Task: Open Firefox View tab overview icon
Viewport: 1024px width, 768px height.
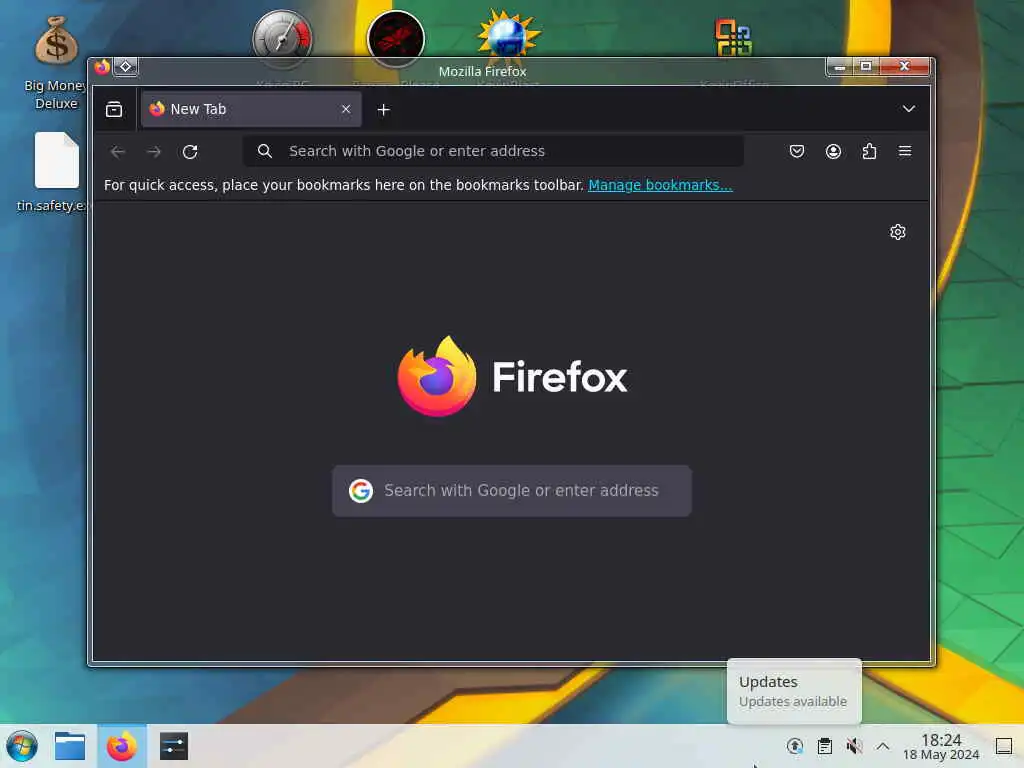Action: pyautogui.click(x=114, y=109)
